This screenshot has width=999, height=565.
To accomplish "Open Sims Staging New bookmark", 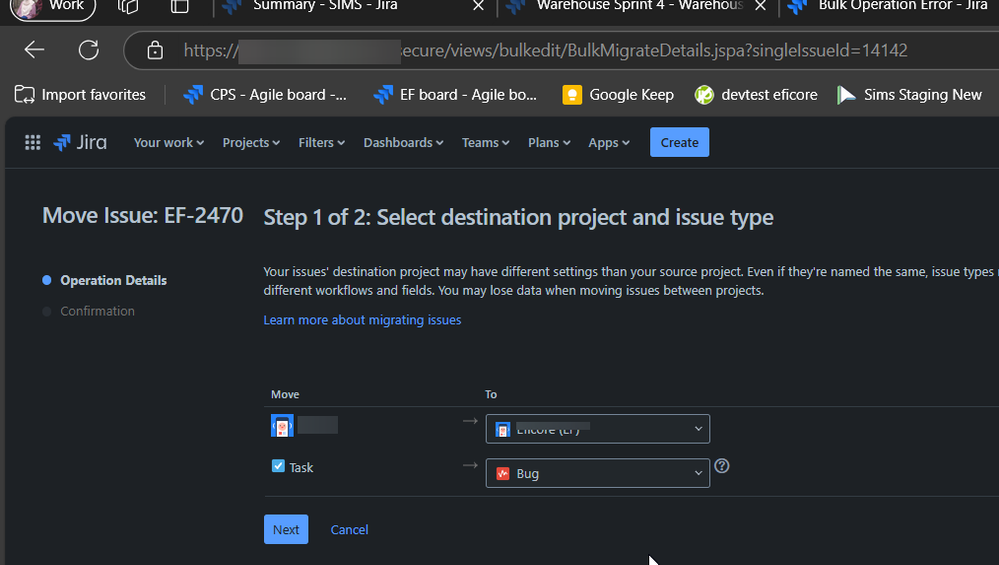I will pos(909,95).
